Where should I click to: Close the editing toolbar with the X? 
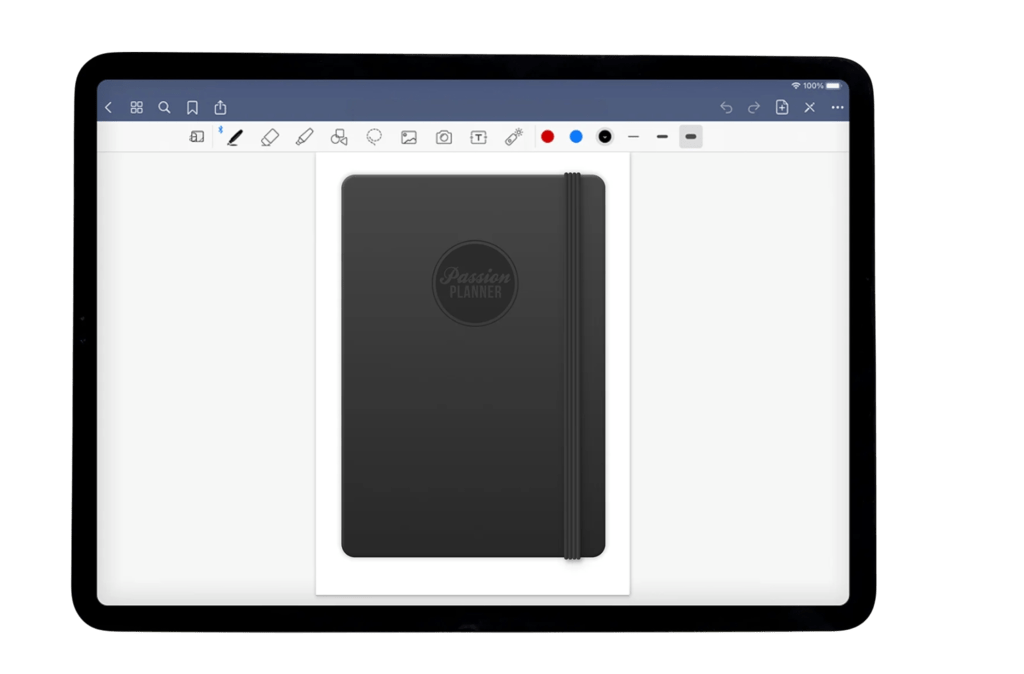(810, 108)
